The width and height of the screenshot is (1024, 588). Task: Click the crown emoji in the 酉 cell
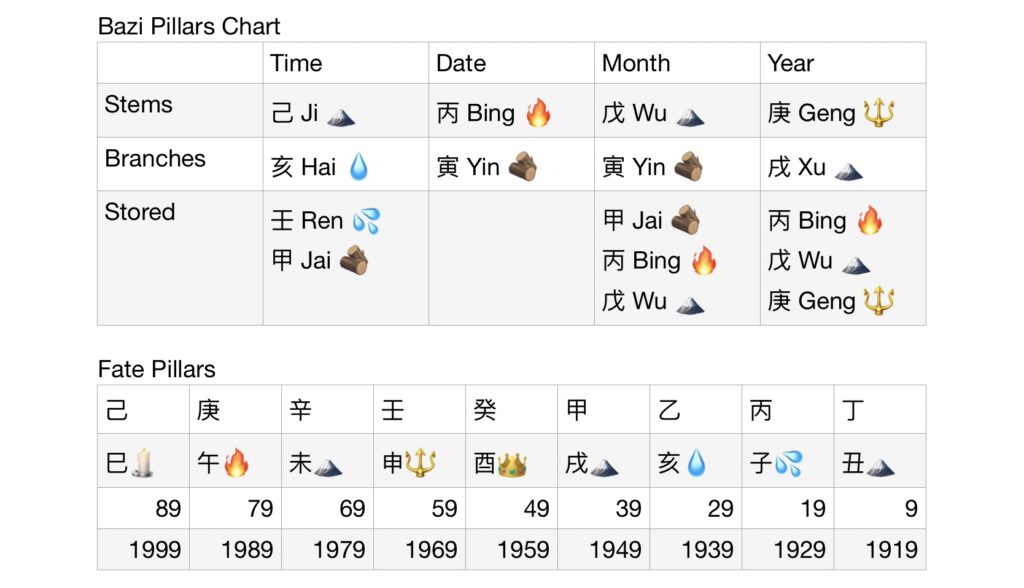click(x=513, y=464)
